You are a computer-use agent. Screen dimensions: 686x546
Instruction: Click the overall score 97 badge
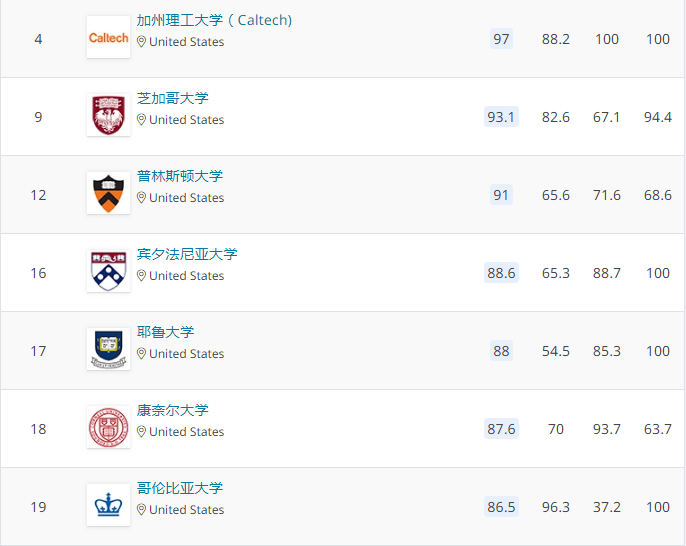click(501, 39)
